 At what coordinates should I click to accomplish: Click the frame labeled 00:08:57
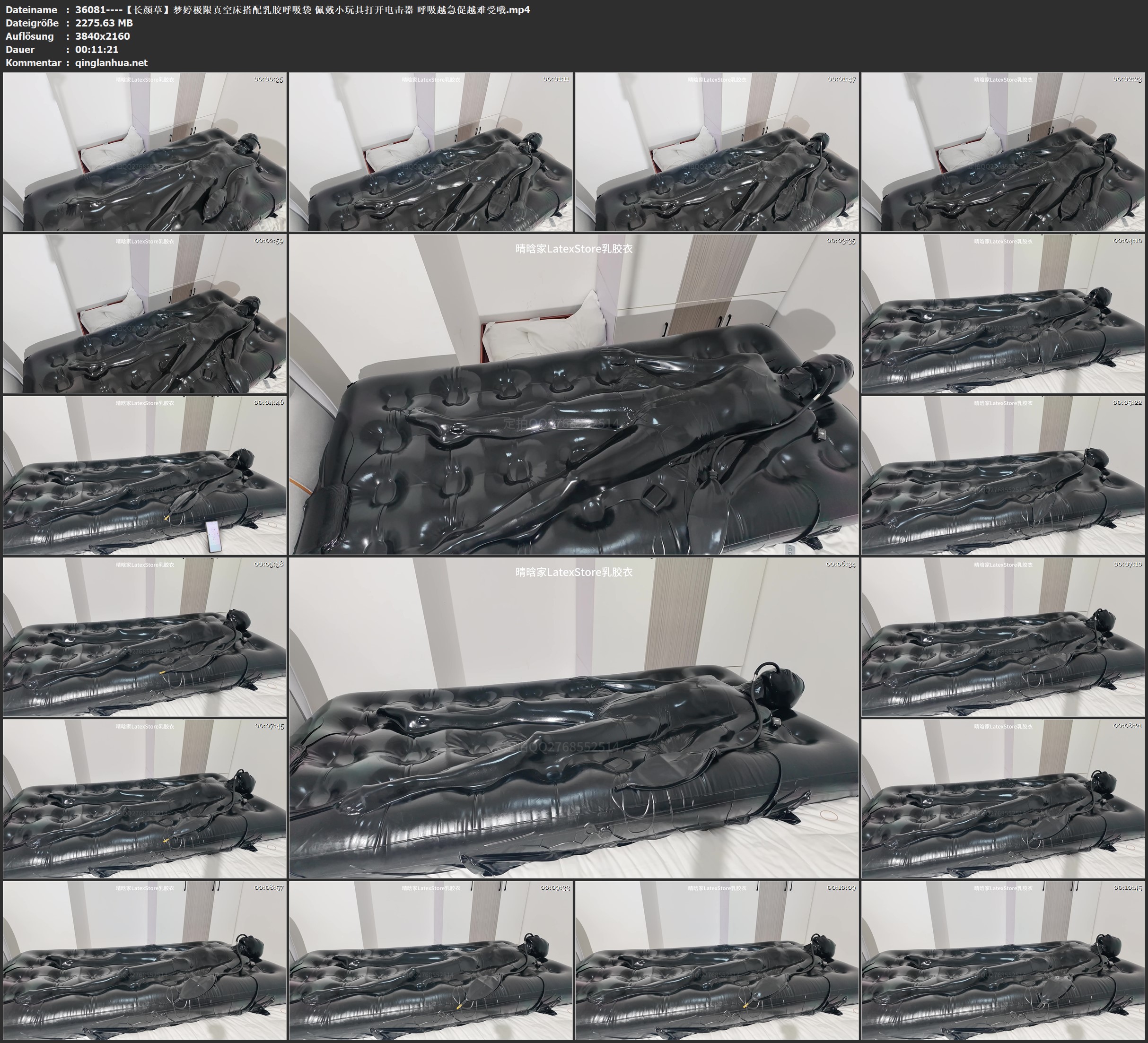(x=145, y=960)
